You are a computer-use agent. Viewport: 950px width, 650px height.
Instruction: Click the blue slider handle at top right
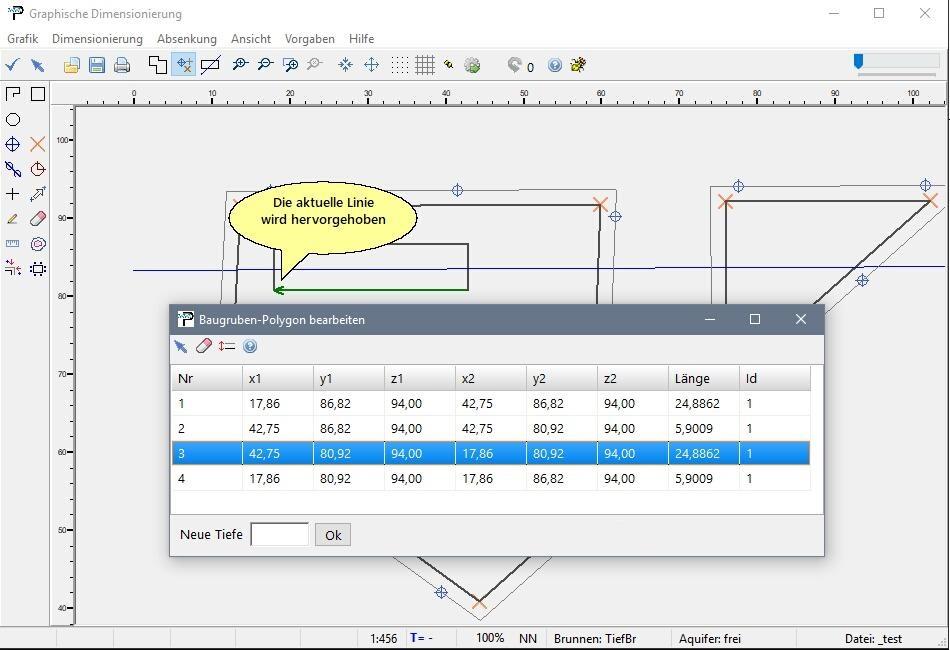pos(858,62)
